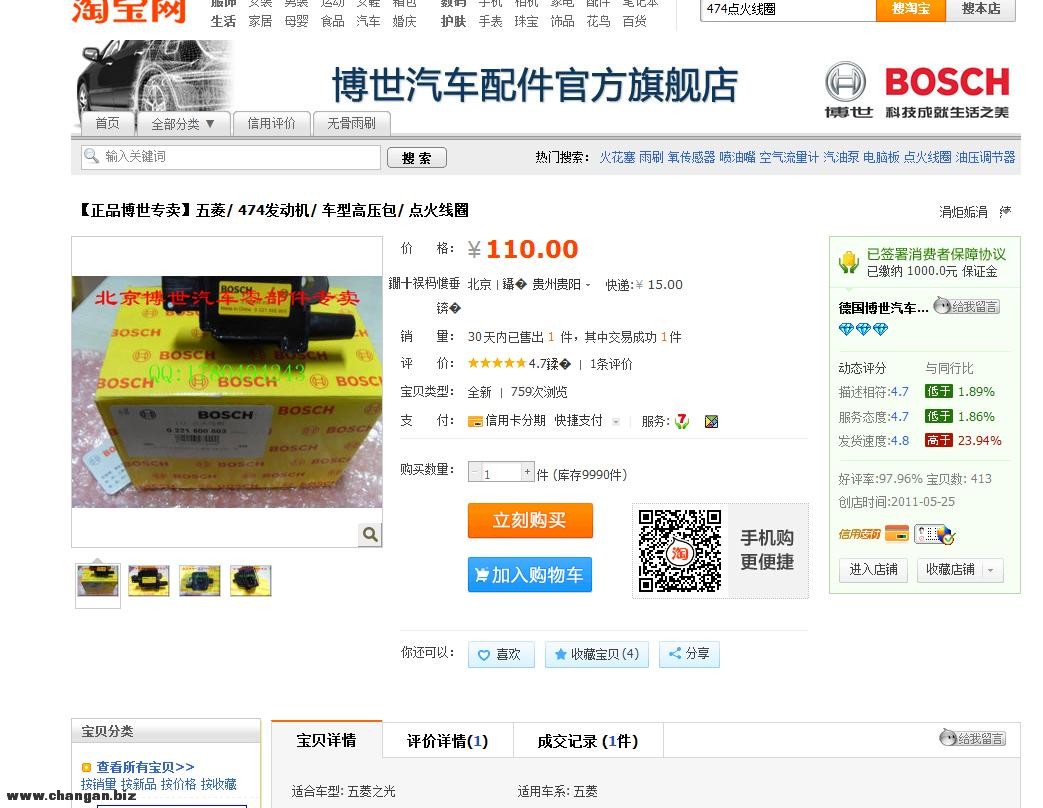Expand the 全部分类 dropdown
Image resolution: width=1043 pixels, height=808 pixels.
coord(183,124)
